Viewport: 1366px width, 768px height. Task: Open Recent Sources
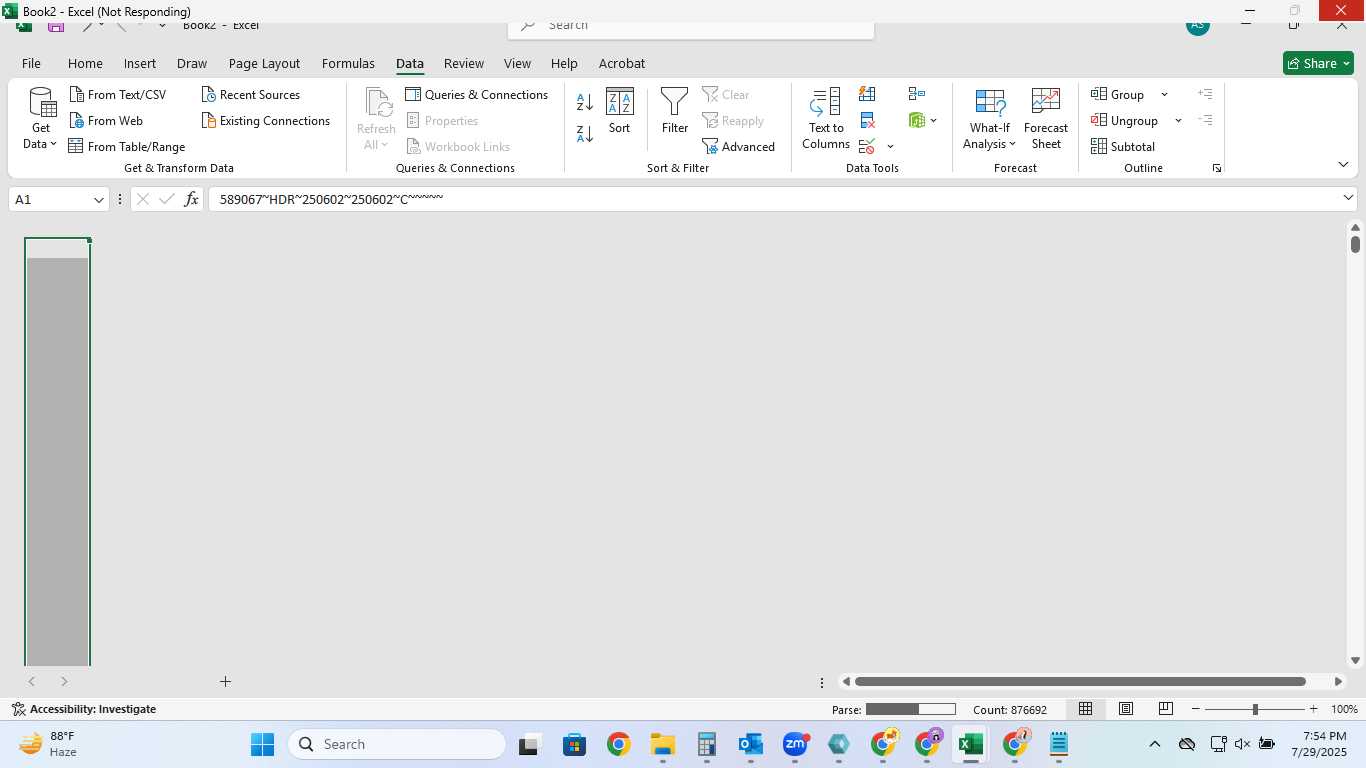coord(251,95)
